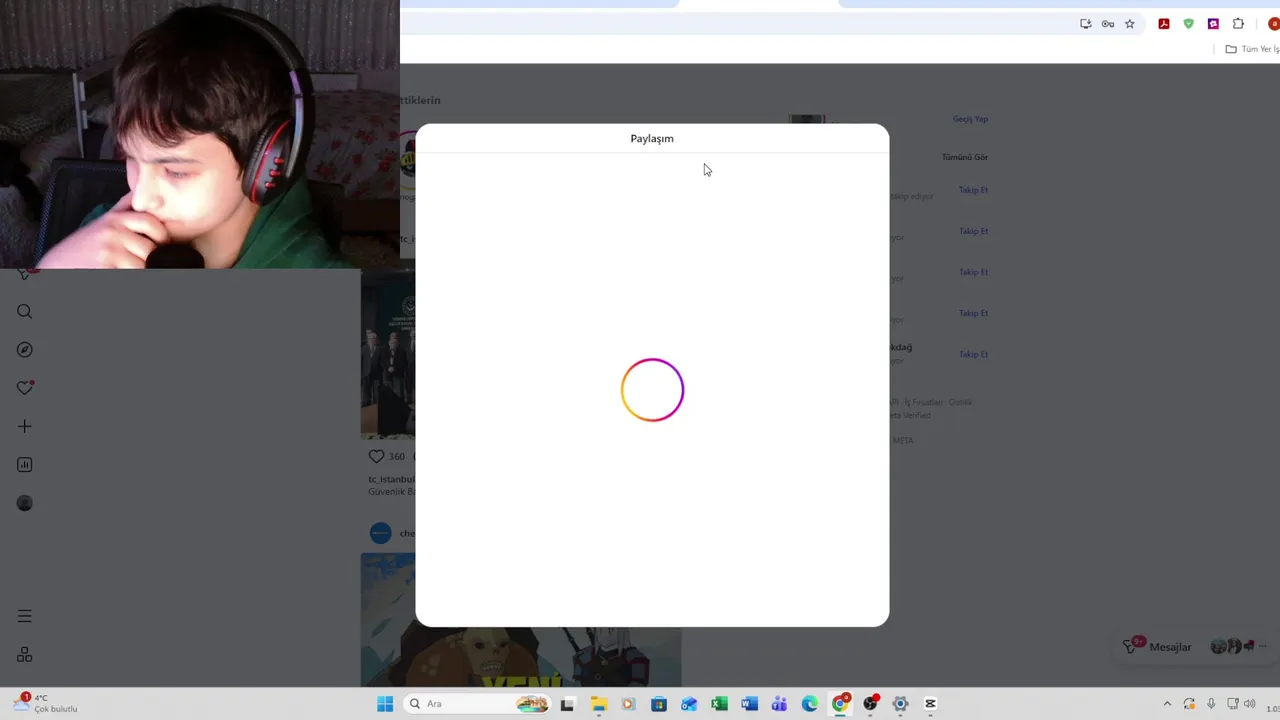Open the Adobe Acrobat extension

pos(1164,24)
